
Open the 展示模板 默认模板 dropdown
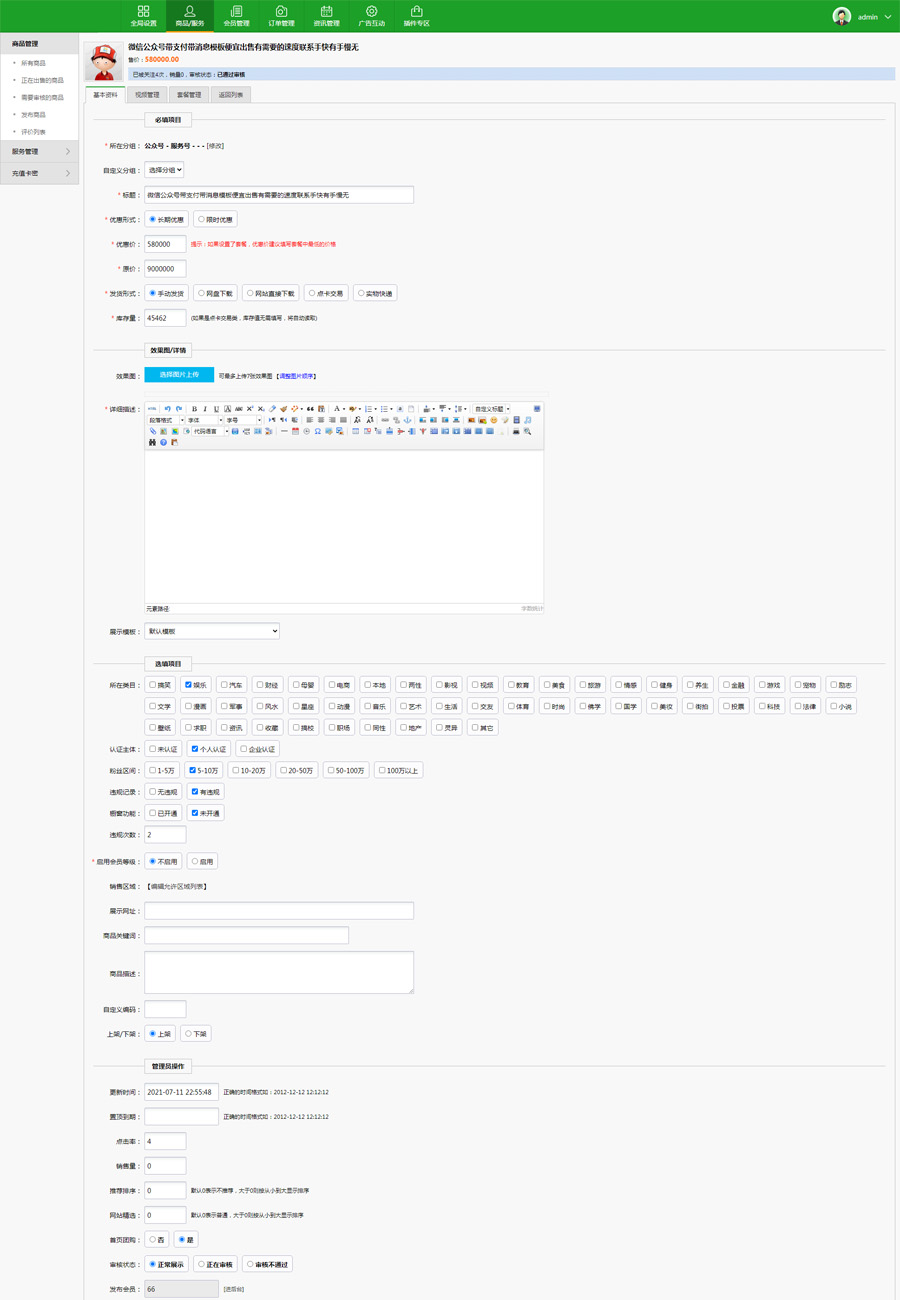pos(212,631)
